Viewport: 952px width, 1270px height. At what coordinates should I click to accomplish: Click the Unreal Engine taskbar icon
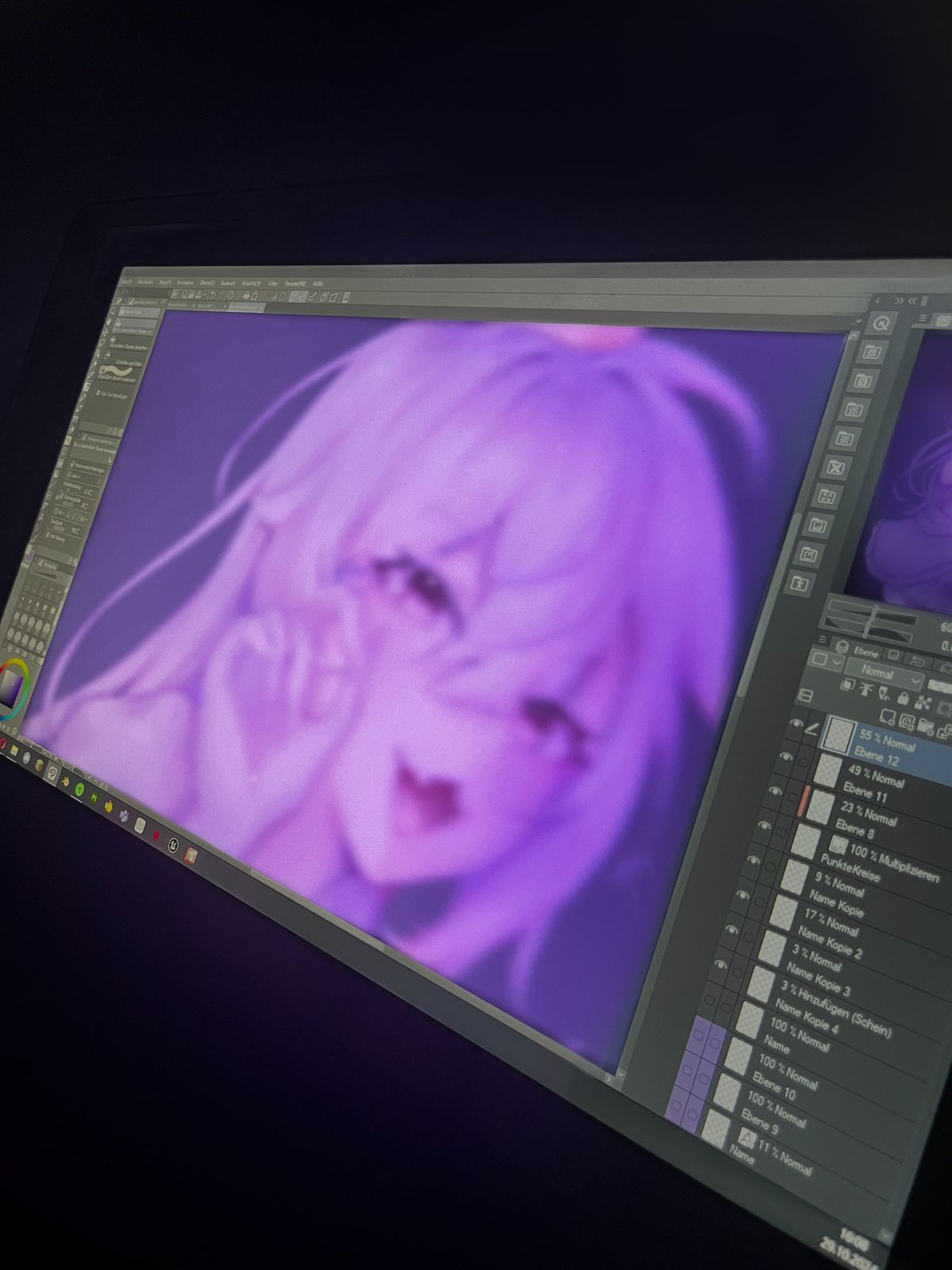pos(173,845)
